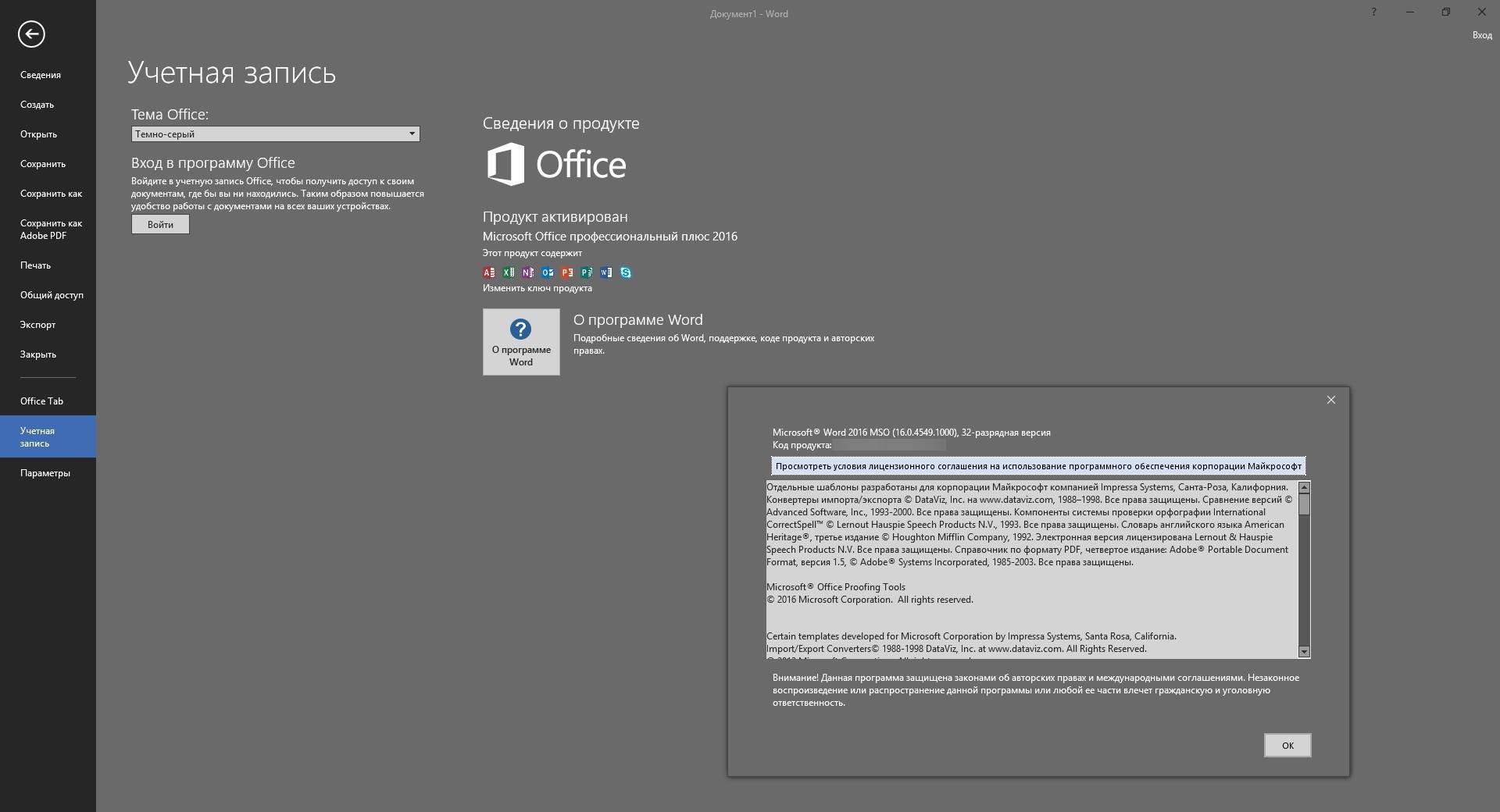Open the Office Tab item
This screenshot has width=1500, height=812.
[48, 401]
